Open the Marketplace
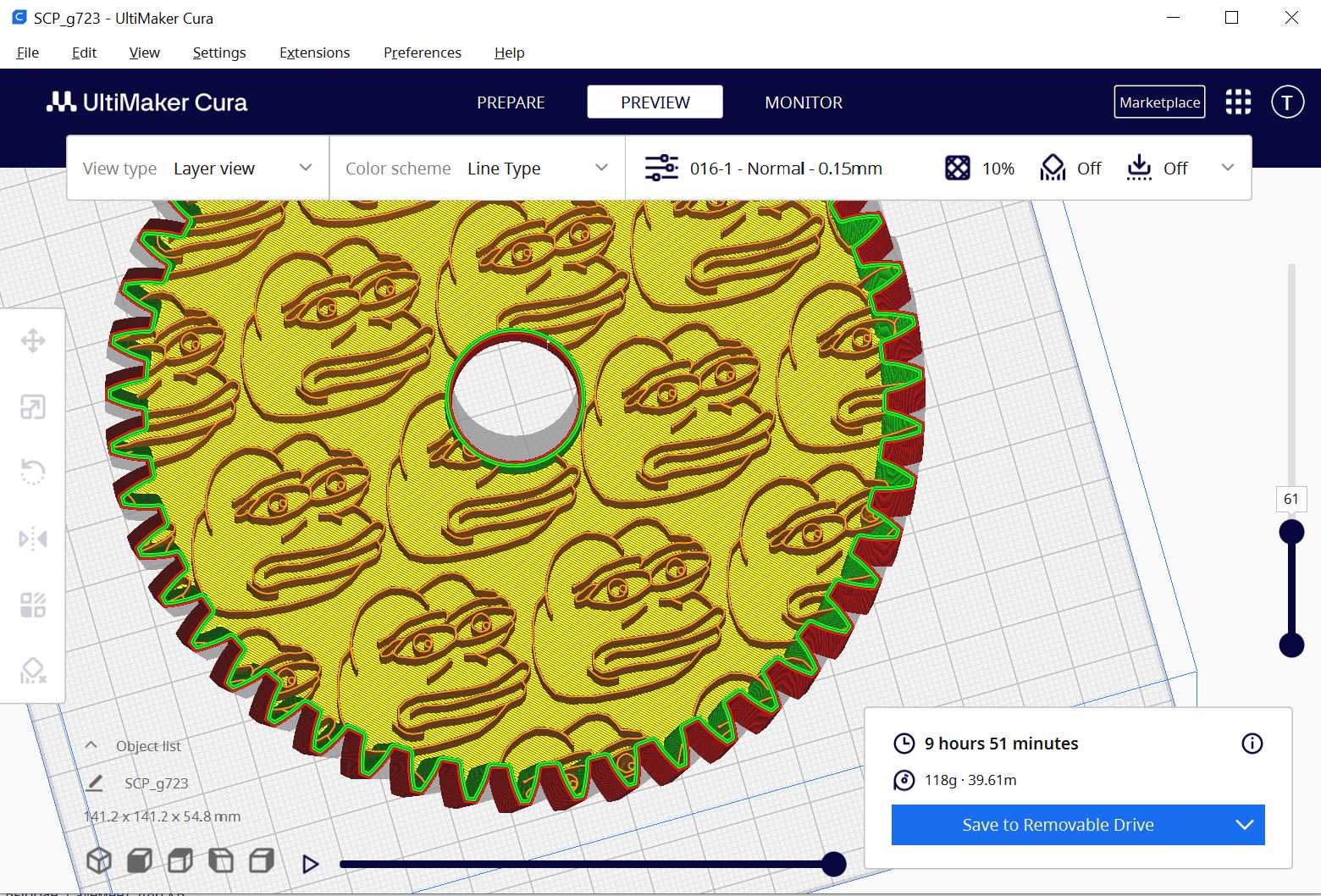 tap(1159, 102)
